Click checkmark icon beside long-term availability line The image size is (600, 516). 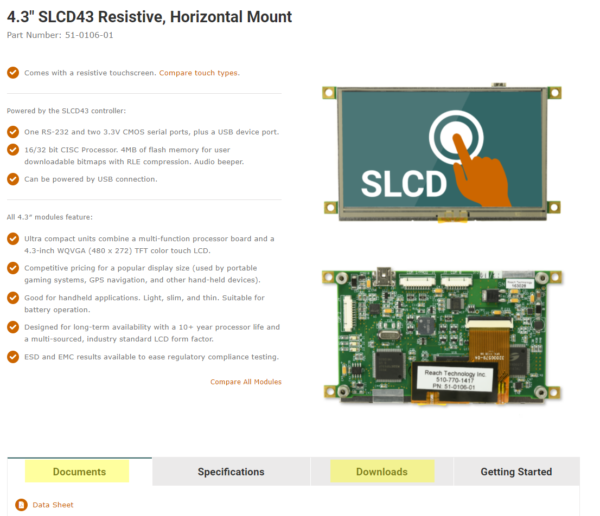(x=13, y=327)
